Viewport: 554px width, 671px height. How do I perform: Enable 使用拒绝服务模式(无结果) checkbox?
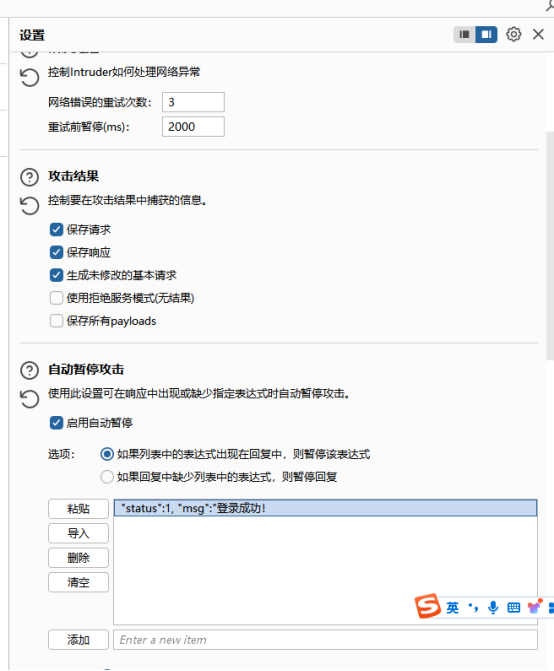click(56, 298)
